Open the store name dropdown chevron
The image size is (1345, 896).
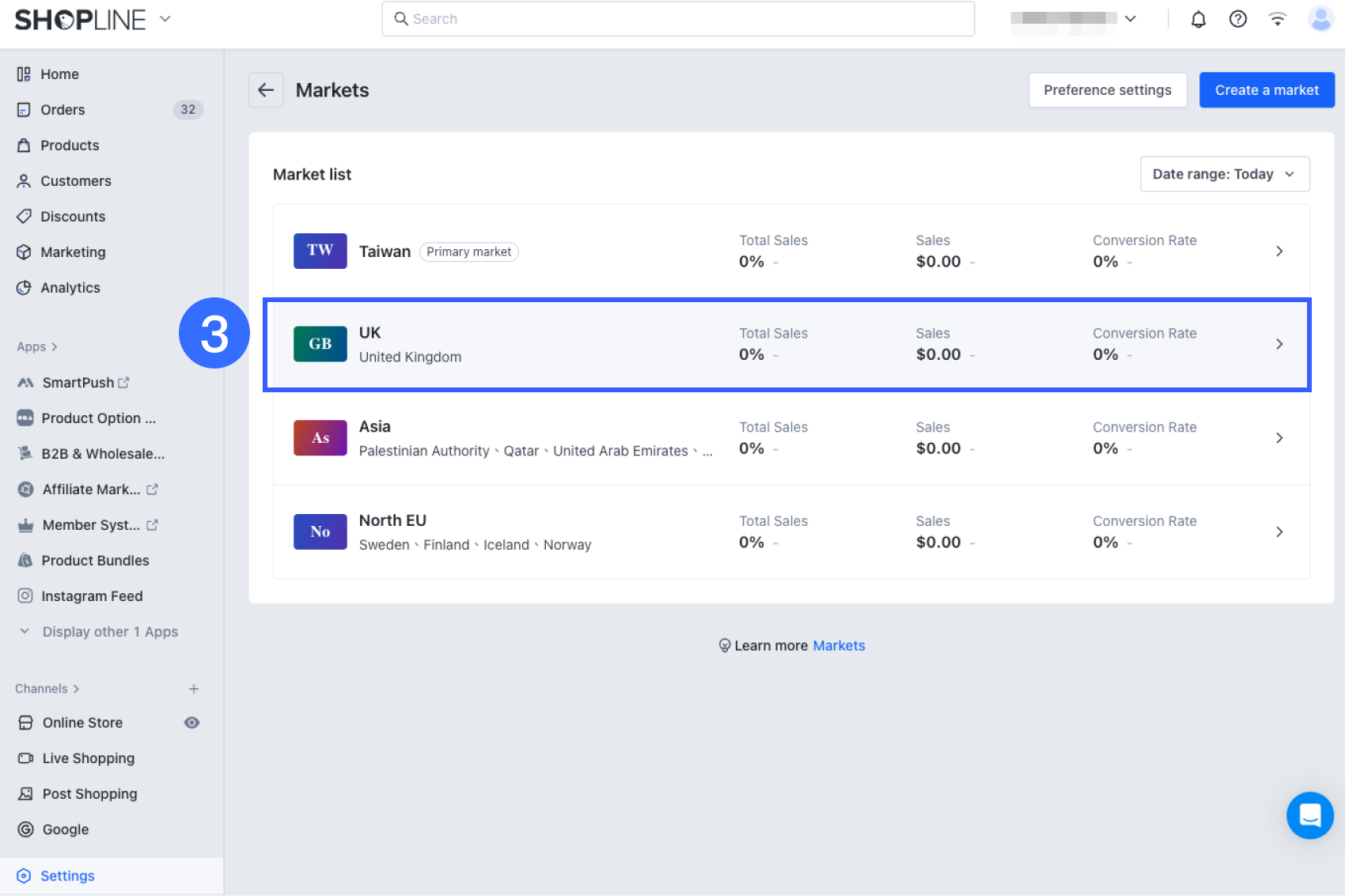(x=1131, y=19)
